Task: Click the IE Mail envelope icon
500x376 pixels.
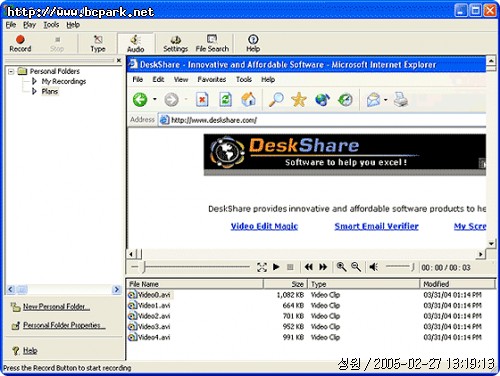Action: pos(373,100)
